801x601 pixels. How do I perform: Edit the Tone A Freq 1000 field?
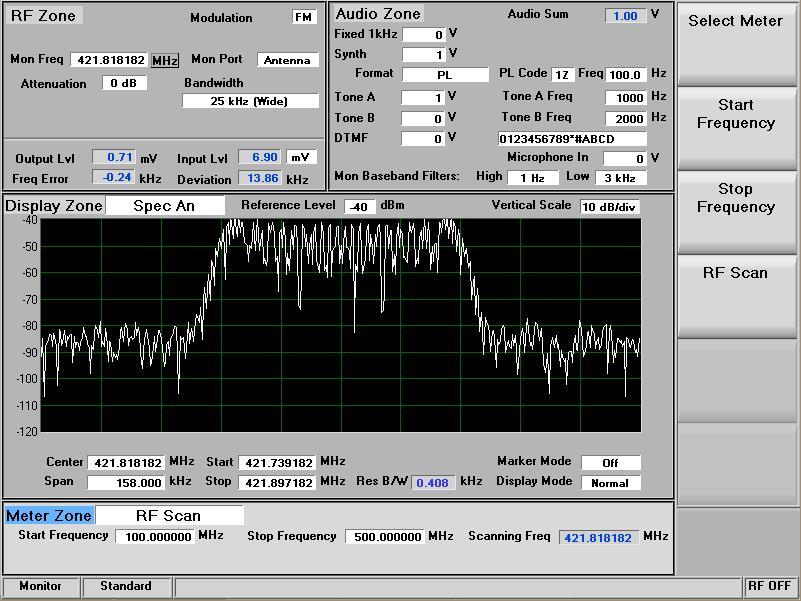pos(626,97)
